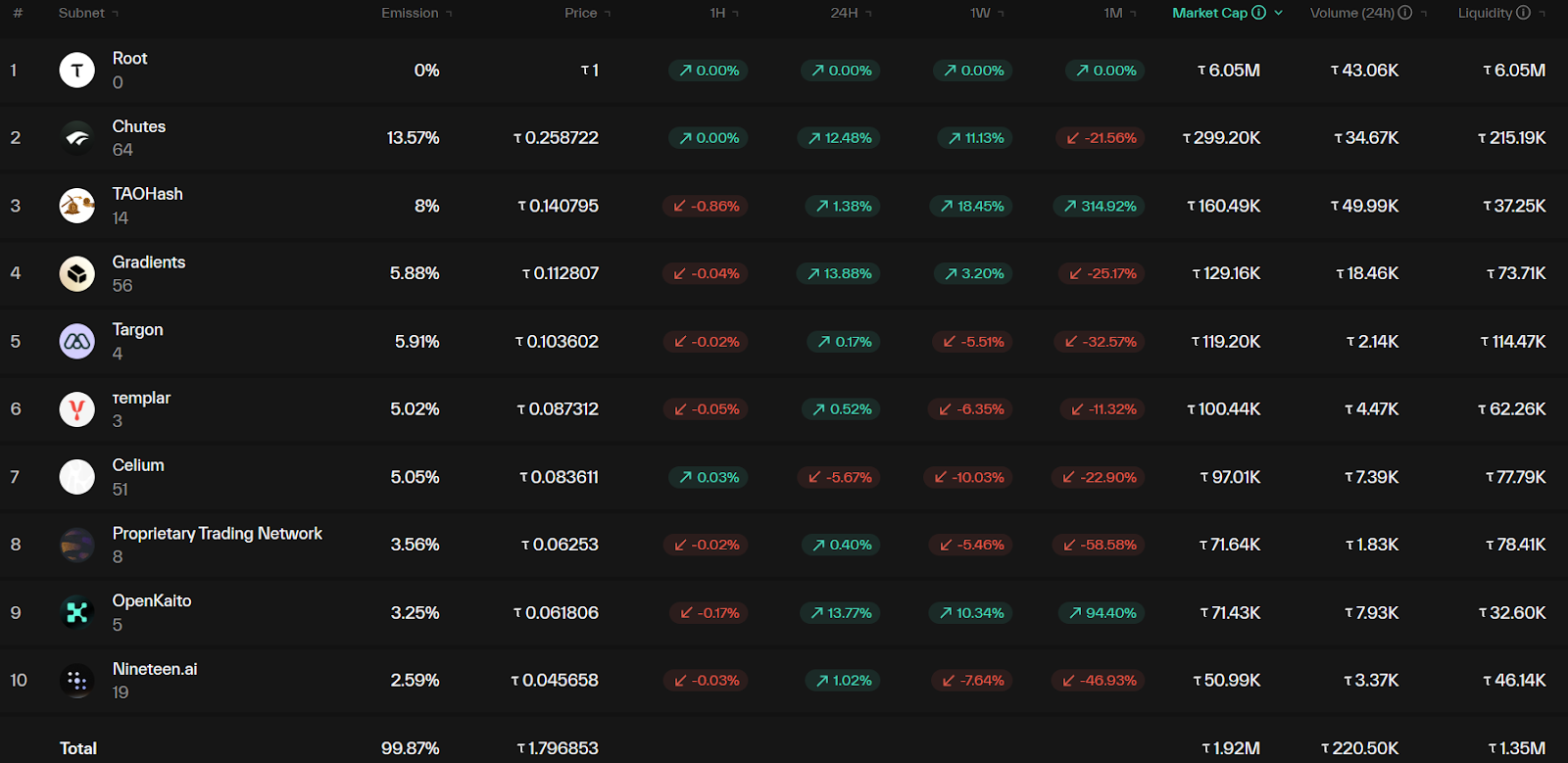Click the Gradients subnet logo
Viewport: 1568px width, 763px height.
click(x=77, y=273)
